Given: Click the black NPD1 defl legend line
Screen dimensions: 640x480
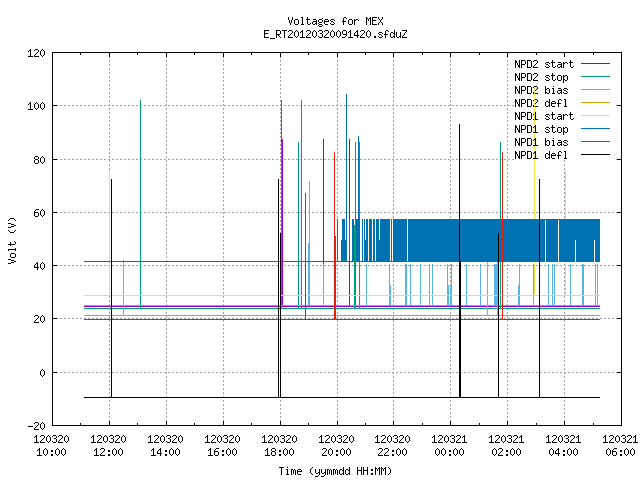Looking at the screenshot, I should point(595,155).
